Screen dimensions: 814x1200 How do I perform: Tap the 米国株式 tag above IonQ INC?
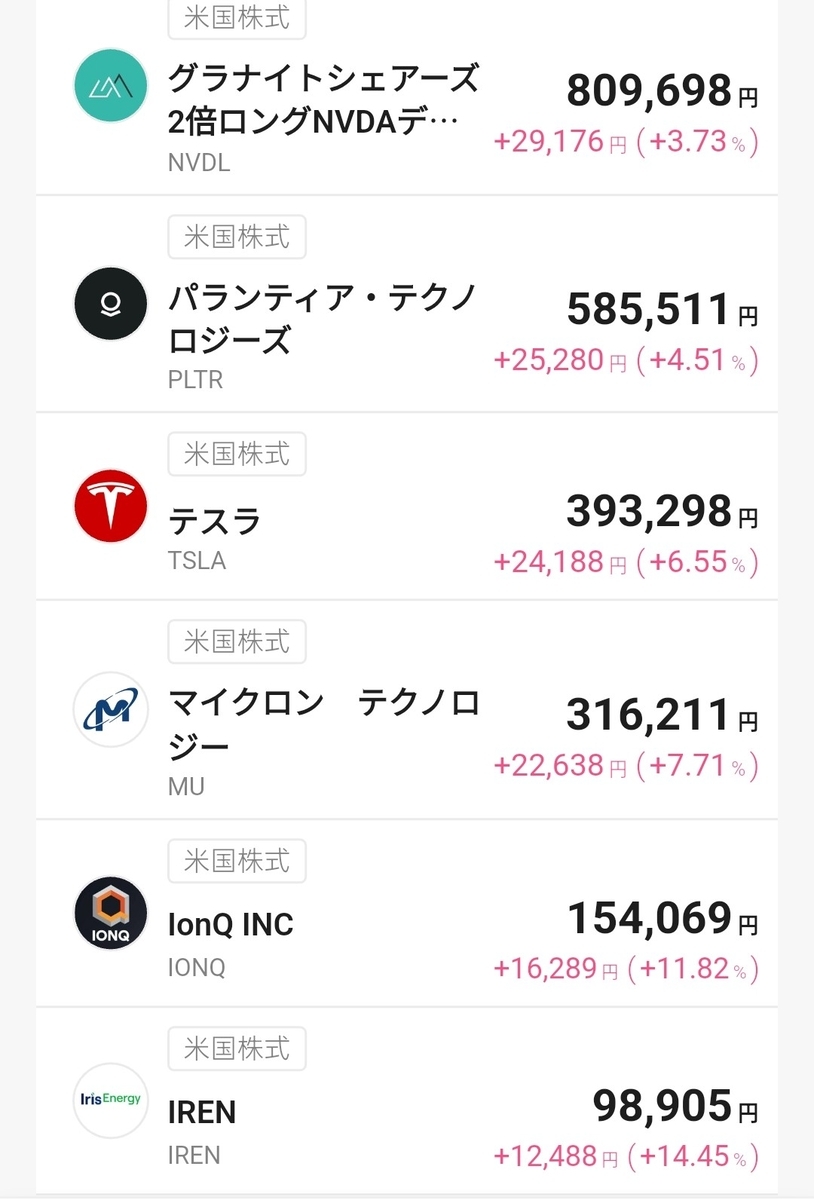[x=237, y=860]
